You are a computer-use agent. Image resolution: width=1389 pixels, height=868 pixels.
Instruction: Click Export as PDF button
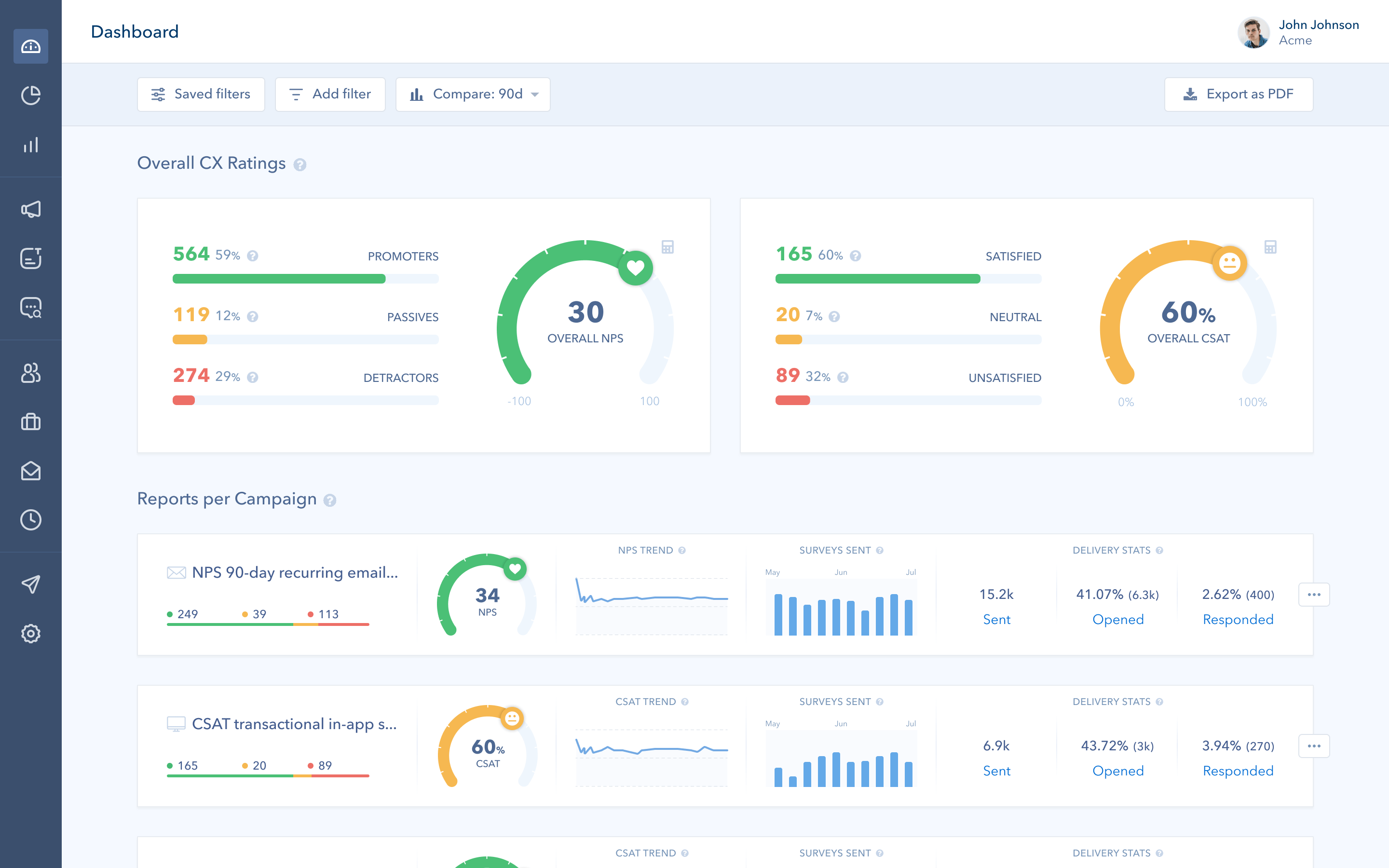tap(1238, 94)
